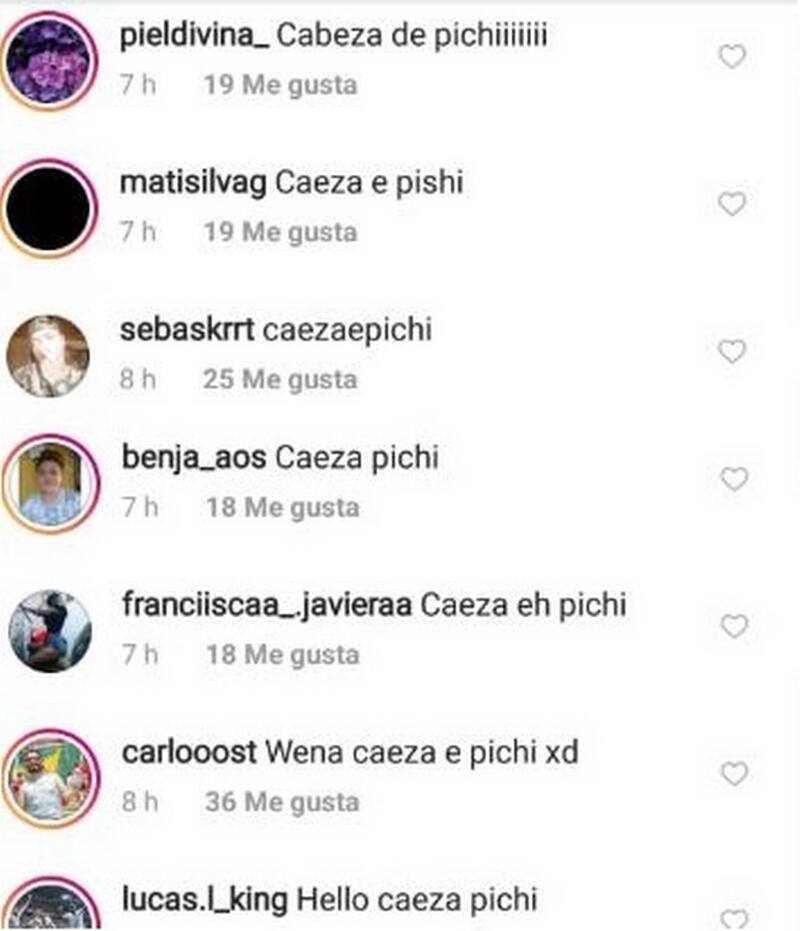800x931 pixels.
Task: Like franciiscaa_.javieraa's comment
Action: [x=734, y=626]
